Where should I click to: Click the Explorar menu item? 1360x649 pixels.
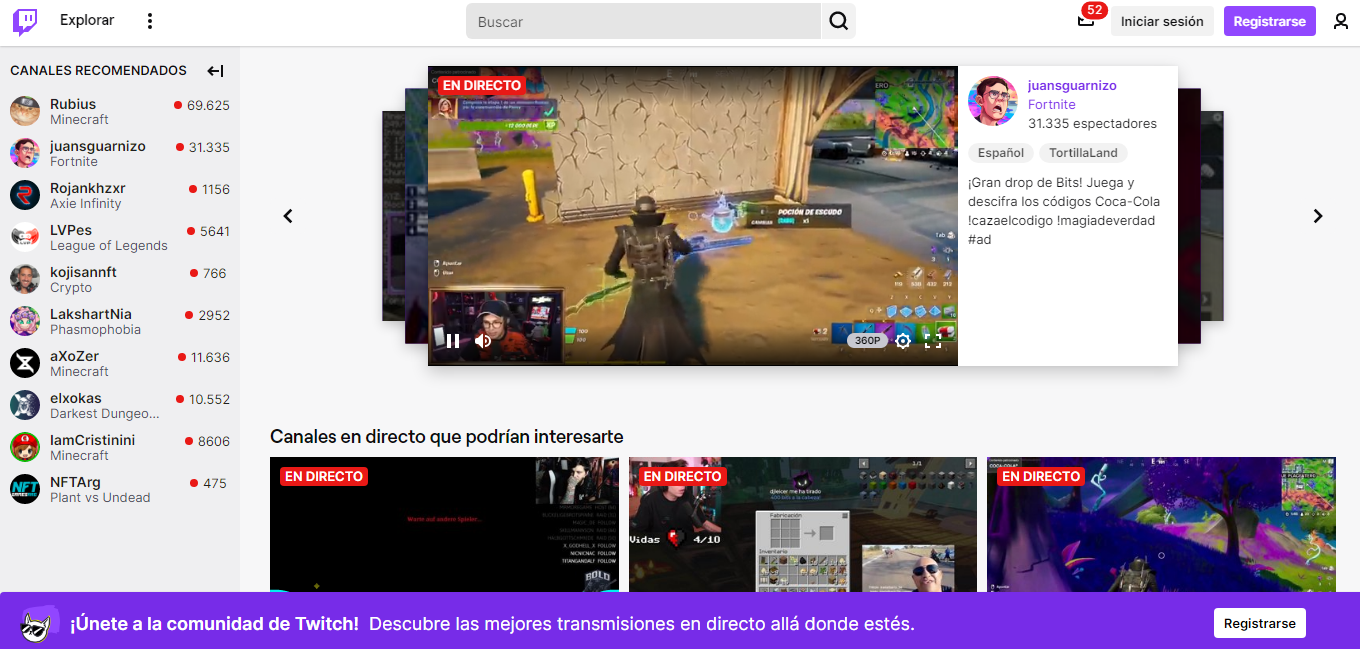pyautogui.click(x=87, y=20)
